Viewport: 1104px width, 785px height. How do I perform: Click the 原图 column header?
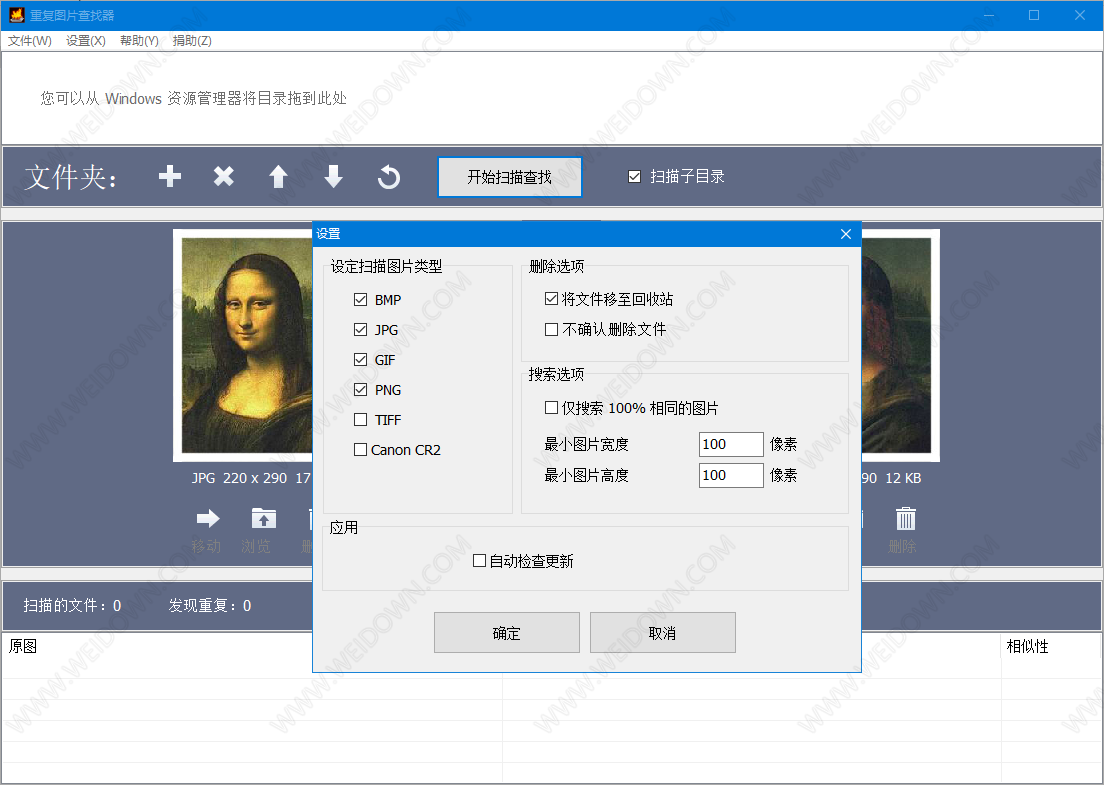23,646
